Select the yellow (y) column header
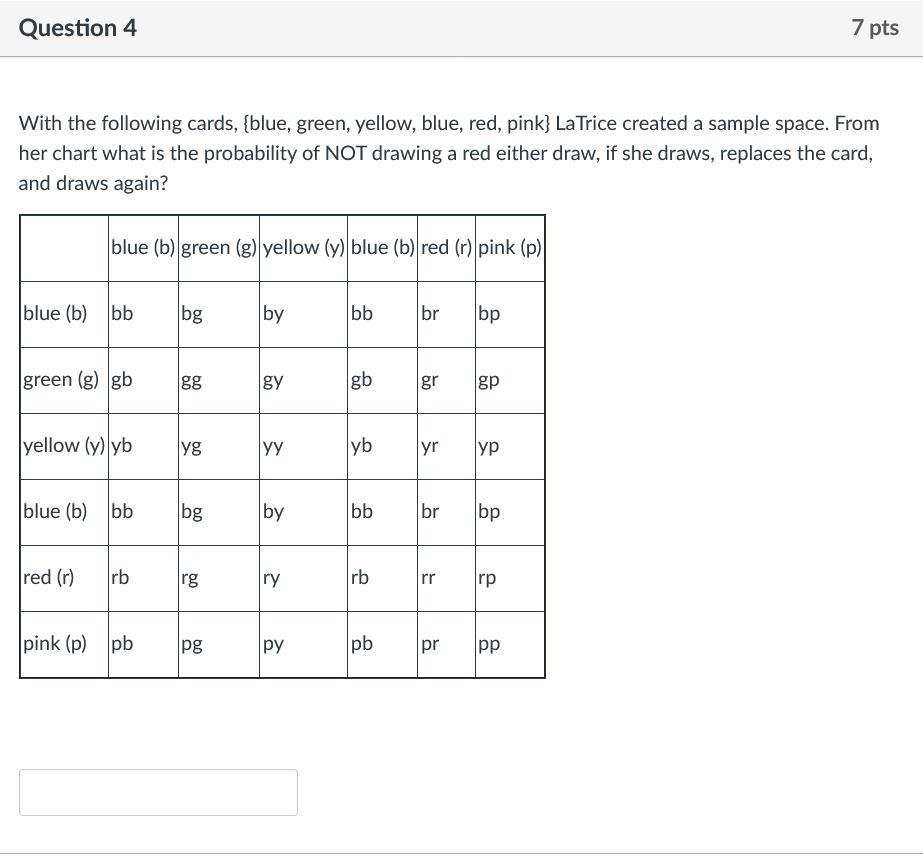Screen dimensions: 923x855 point(303,248)
